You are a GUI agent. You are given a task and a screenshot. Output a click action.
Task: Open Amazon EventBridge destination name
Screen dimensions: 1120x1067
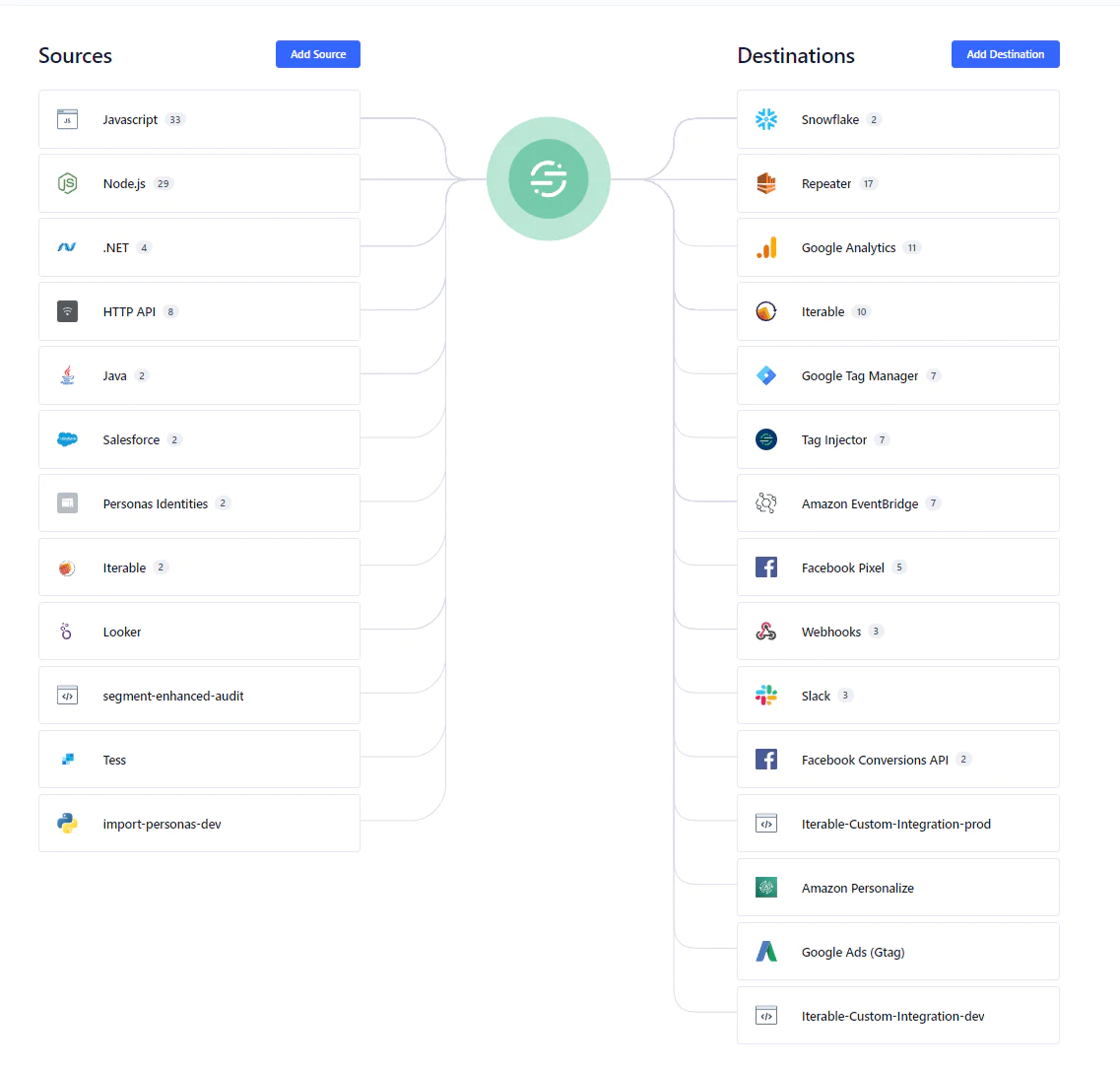click(x=860, y=504)
